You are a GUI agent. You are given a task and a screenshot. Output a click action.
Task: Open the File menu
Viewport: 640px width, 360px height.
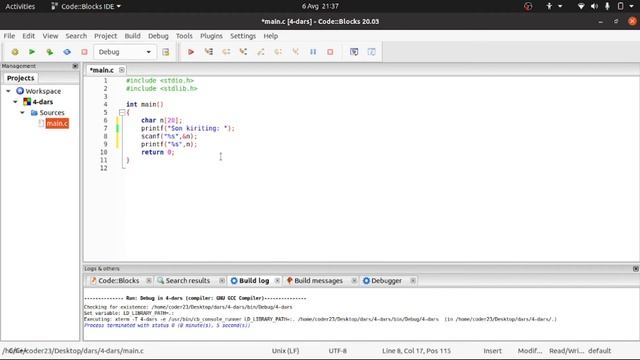(x=9, y=36)
